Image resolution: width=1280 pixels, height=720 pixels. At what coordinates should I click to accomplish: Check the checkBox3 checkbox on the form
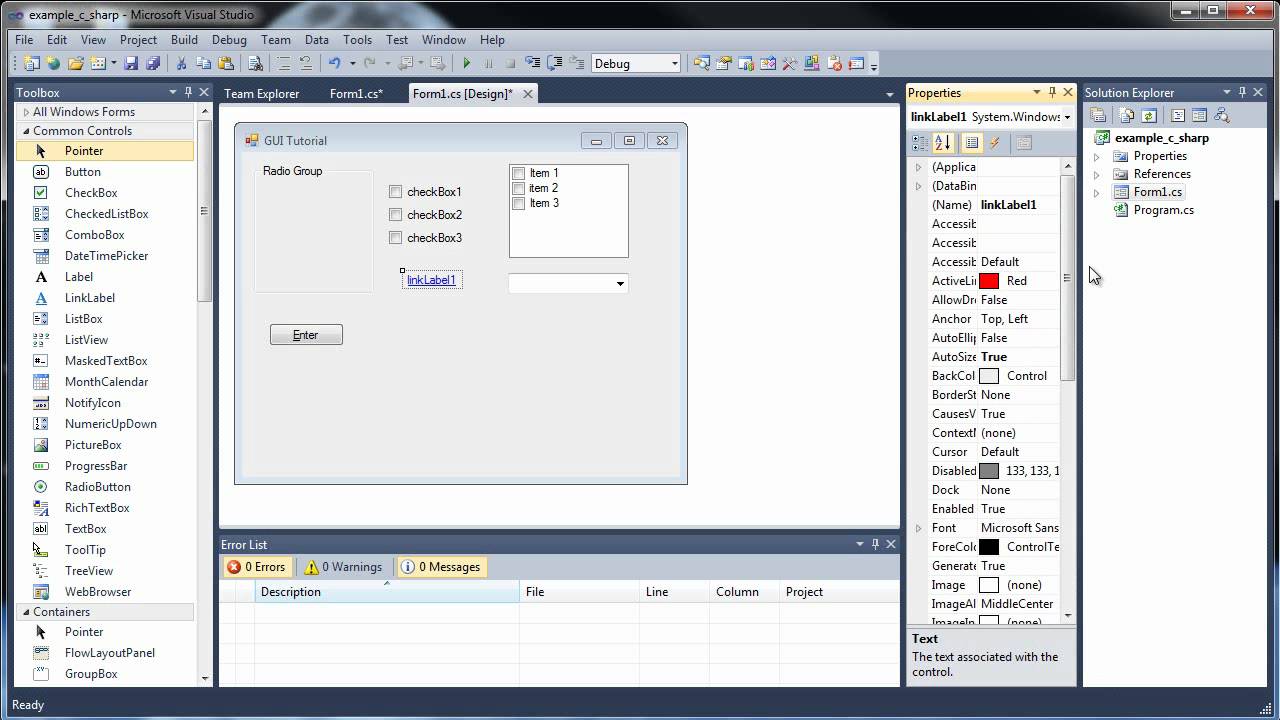396,238
